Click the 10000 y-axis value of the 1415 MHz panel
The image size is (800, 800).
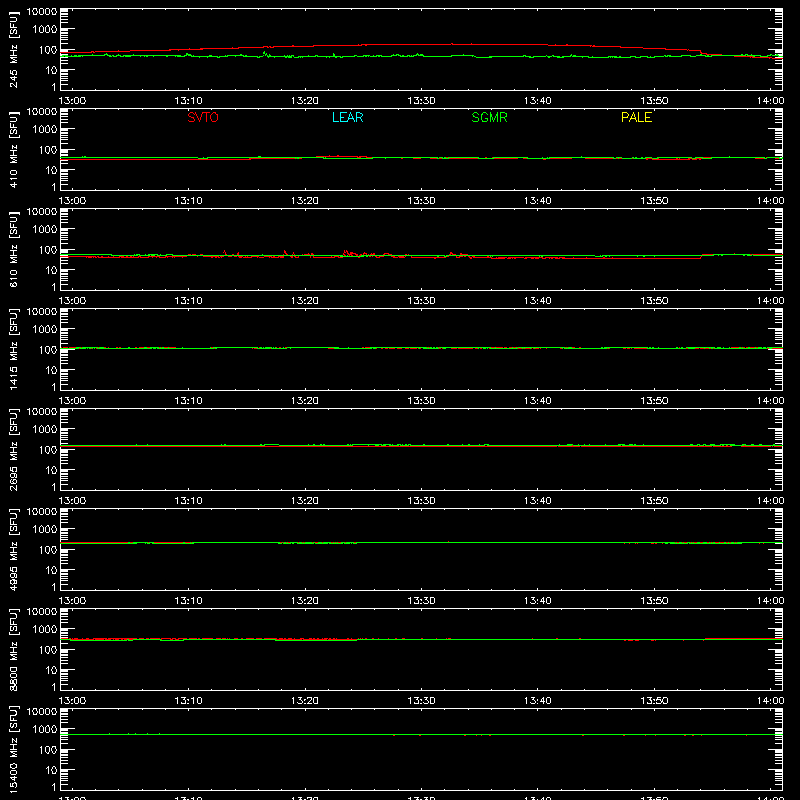[42, 311]
